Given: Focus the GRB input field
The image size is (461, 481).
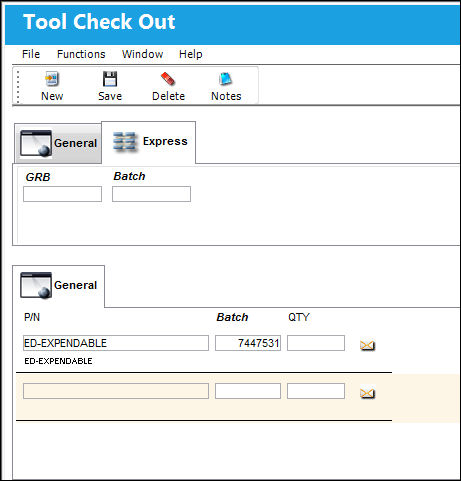Looking at the screenshot, I should point(62,194).
